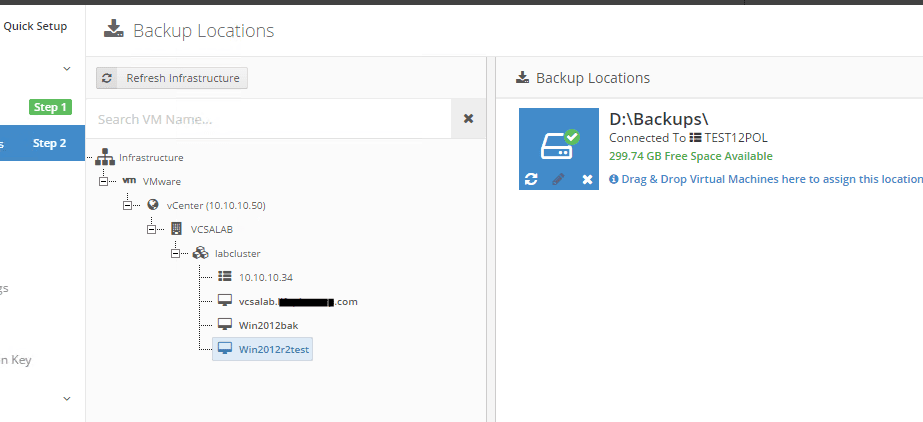Remove backup location with the X icon
The image size is (923, 422).
click(587, 179)
